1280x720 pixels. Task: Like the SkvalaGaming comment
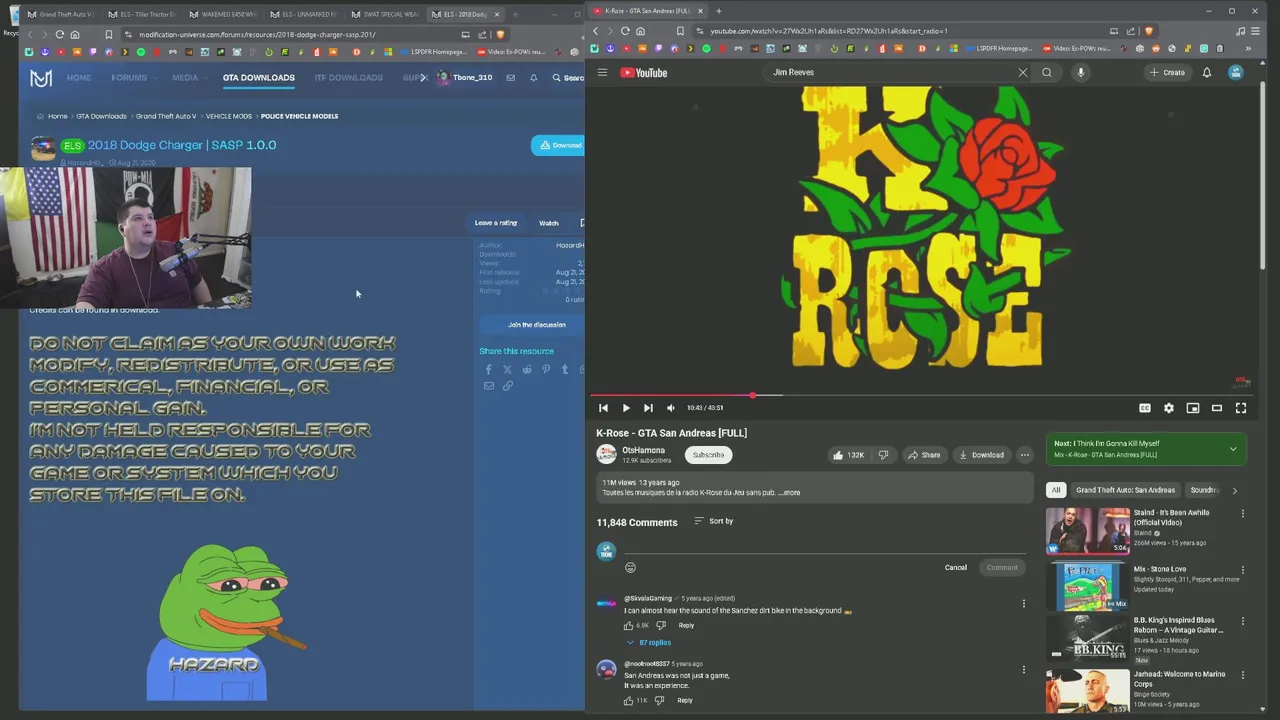[x=629, y=626]
